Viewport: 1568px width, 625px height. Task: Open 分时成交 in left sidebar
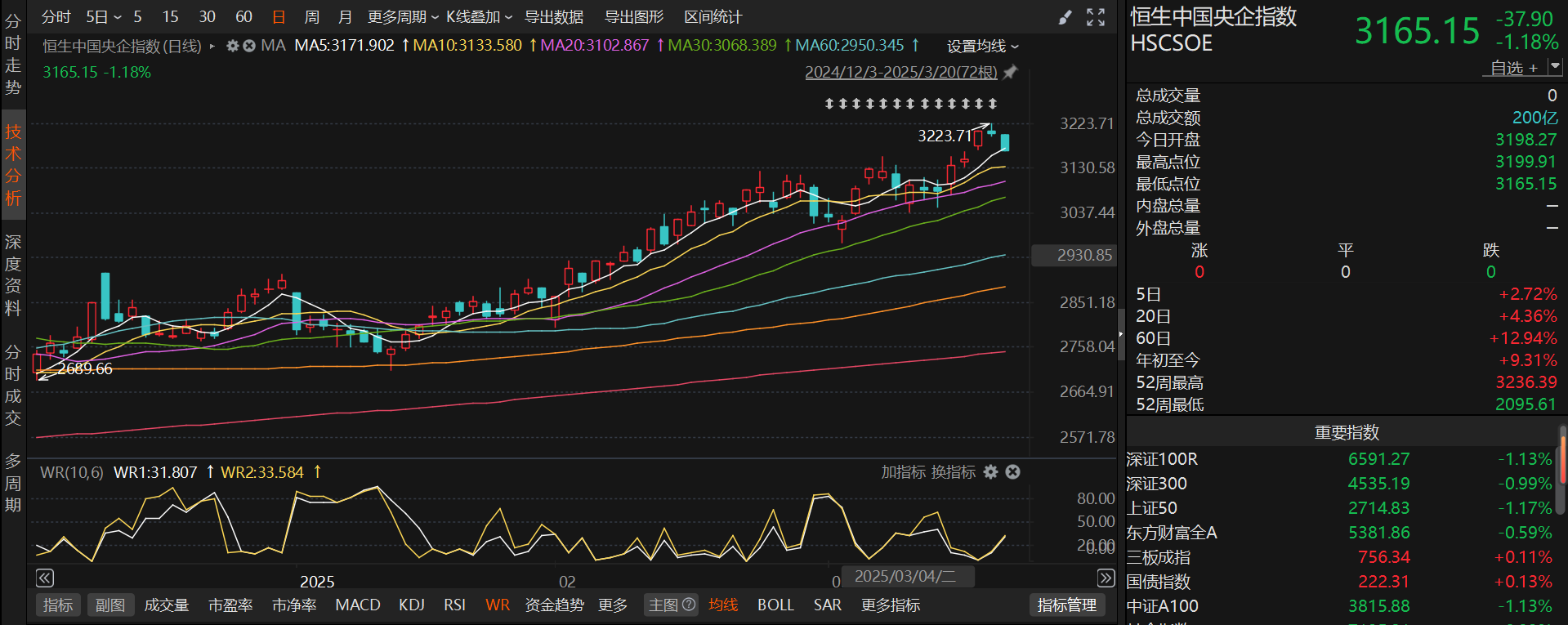point(13,386)
